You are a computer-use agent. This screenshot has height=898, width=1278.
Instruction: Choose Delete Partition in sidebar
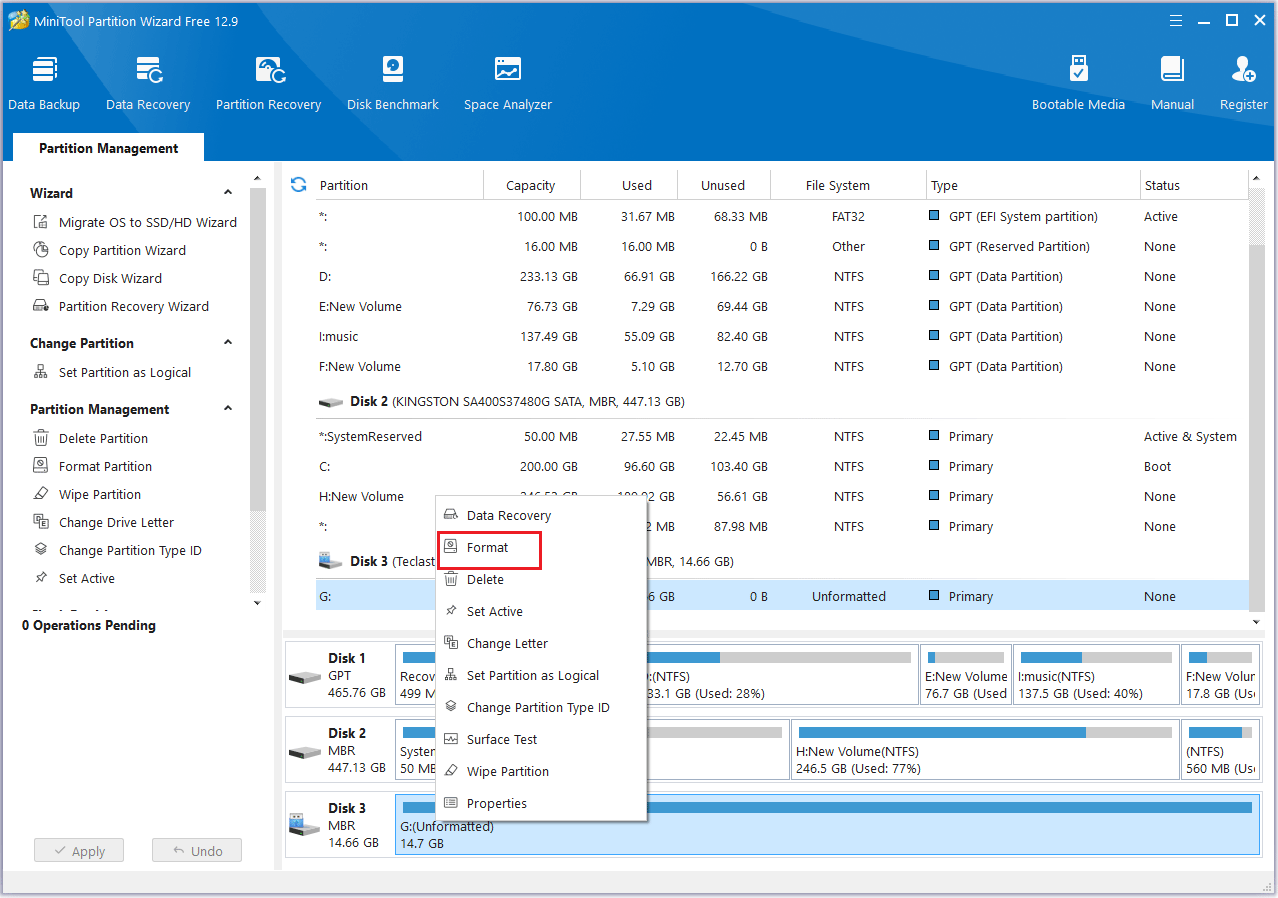[91, 438]
